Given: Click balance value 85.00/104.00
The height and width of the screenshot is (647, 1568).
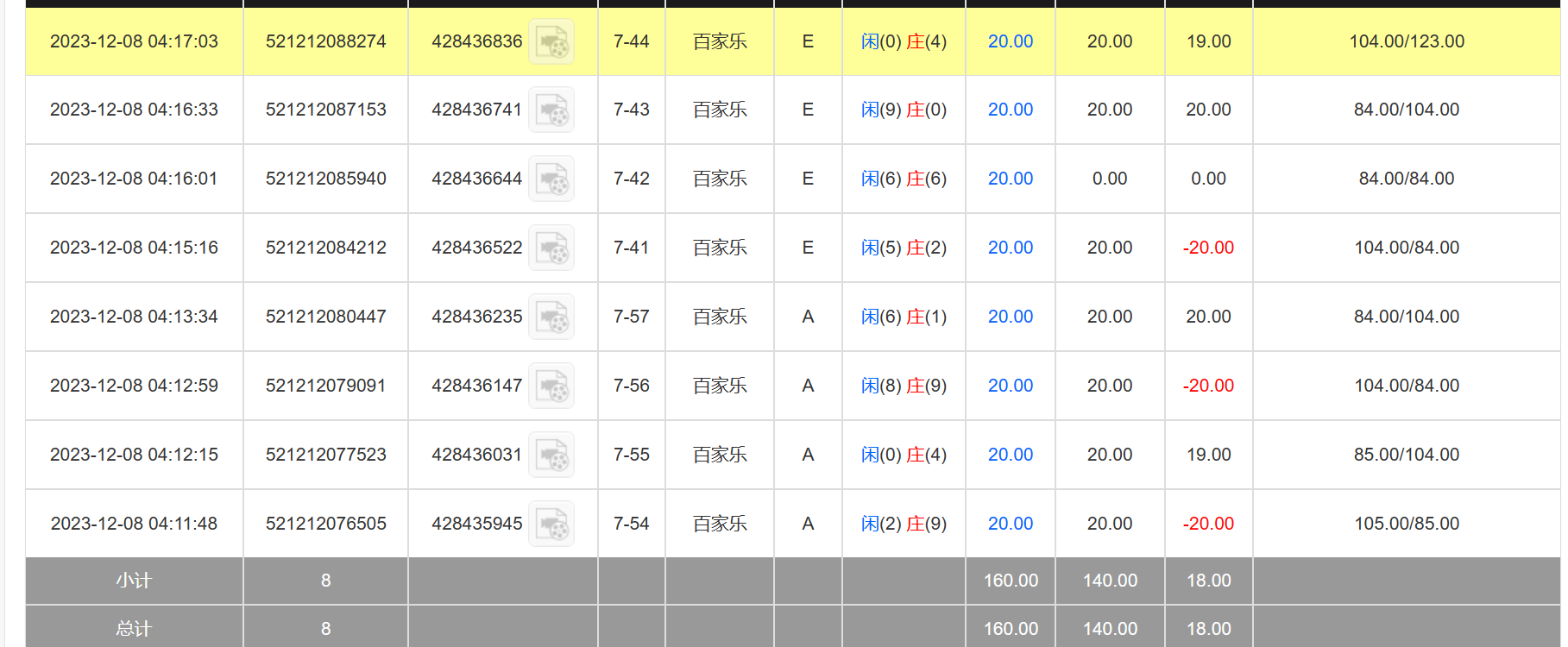Looking at the screenshot, I should pyautogui.click(x=1407, y=455).
